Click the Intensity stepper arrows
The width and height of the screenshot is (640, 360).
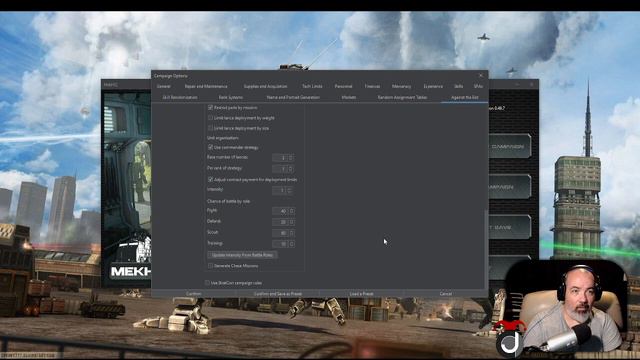[x=289, y=190]
